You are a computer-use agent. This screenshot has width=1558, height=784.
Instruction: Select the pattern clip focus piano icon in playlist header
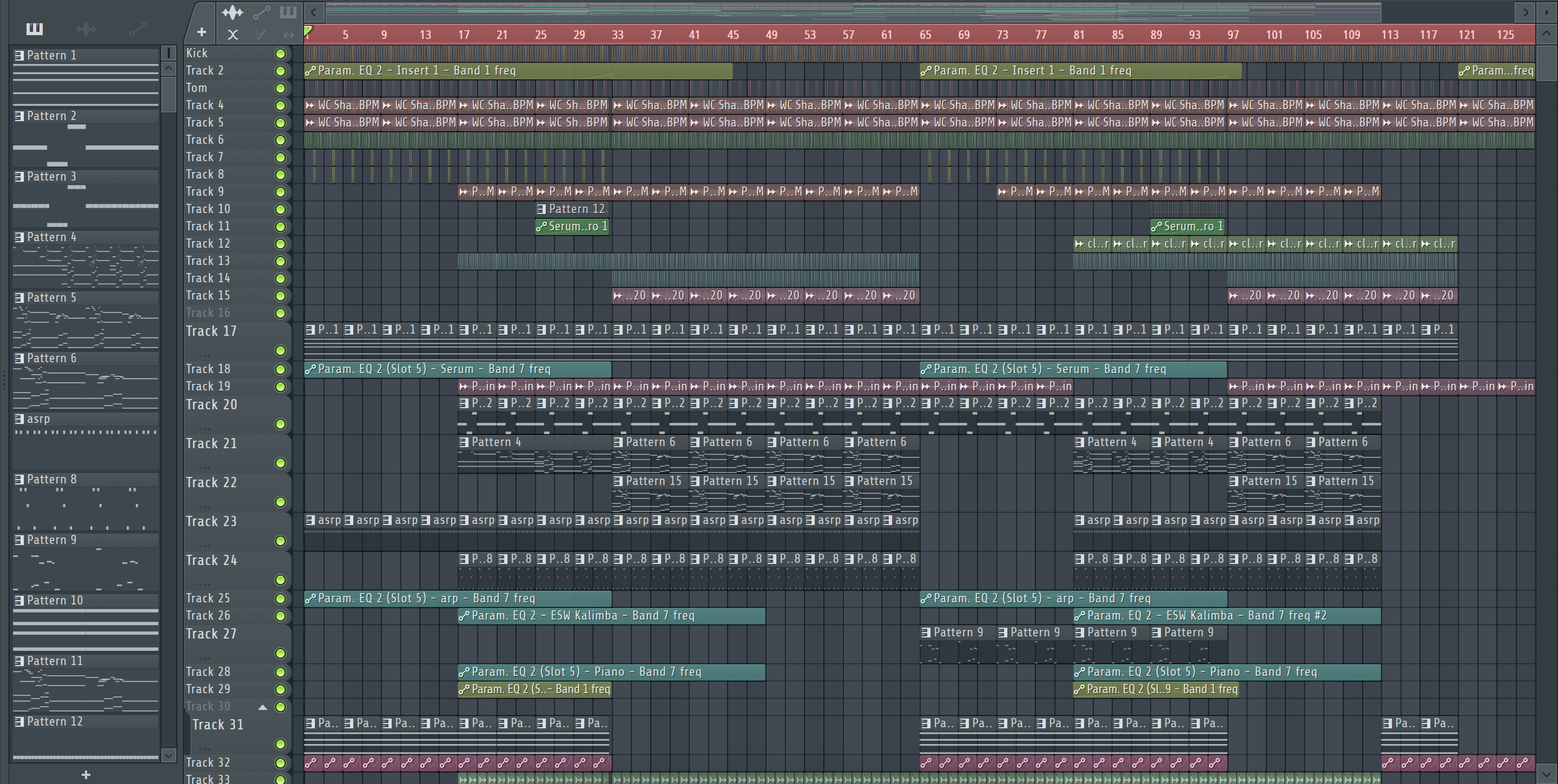(288, 11)
